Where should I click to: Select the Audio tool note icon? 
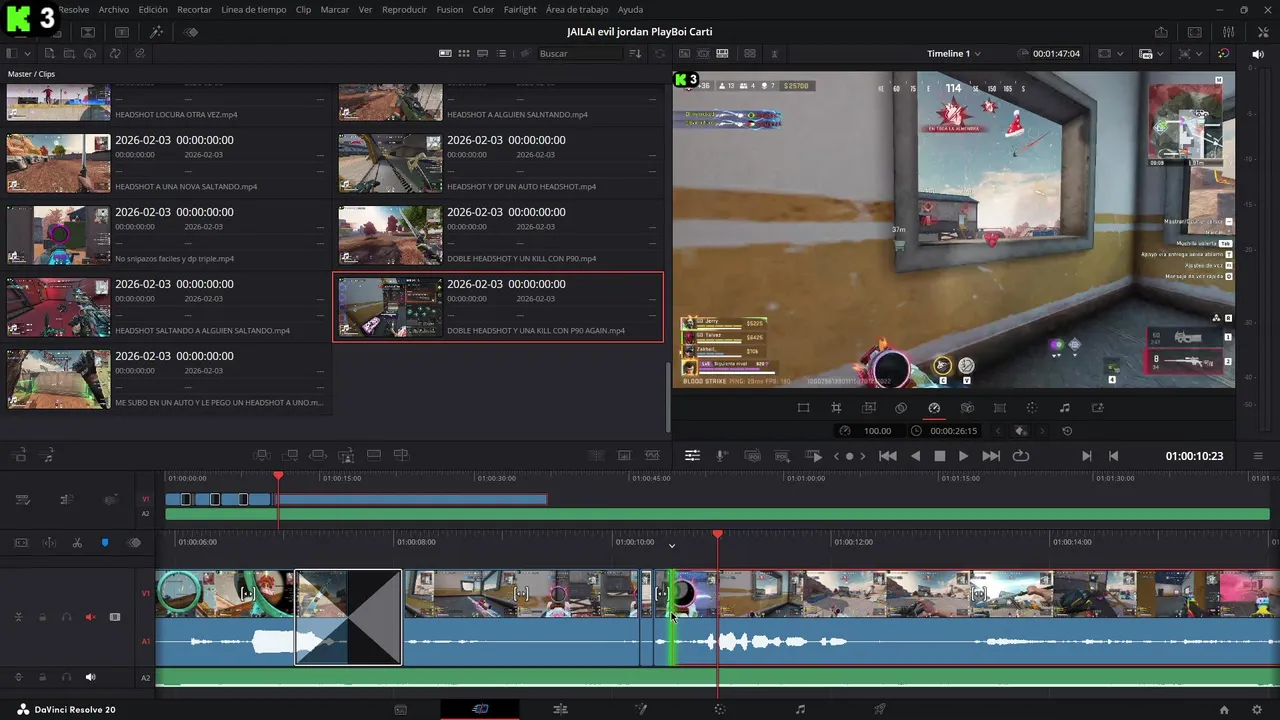pos(1064,408)
